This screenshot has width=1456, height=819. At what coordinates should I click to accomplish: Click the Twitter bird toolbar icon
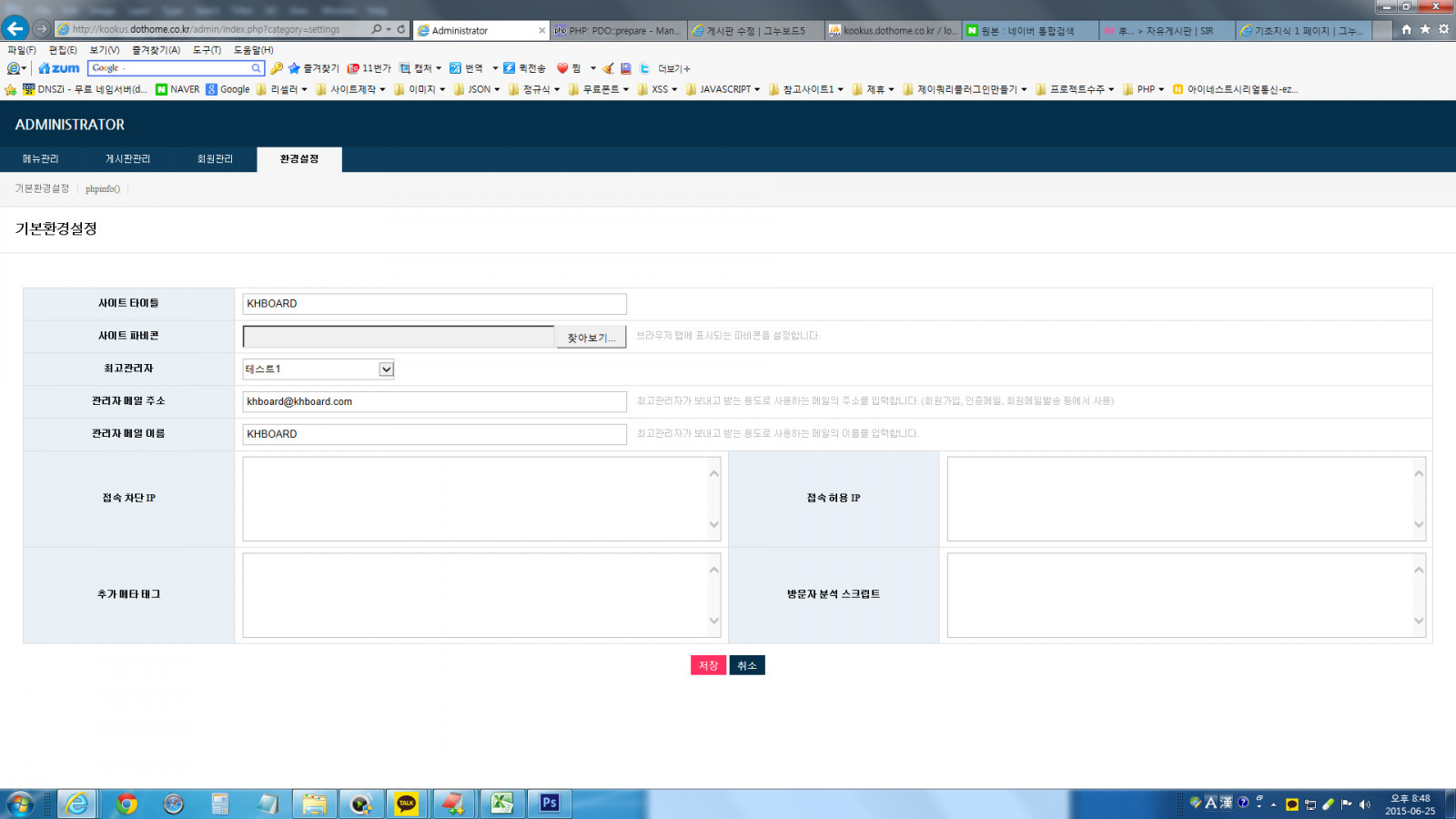click(644, 68)
